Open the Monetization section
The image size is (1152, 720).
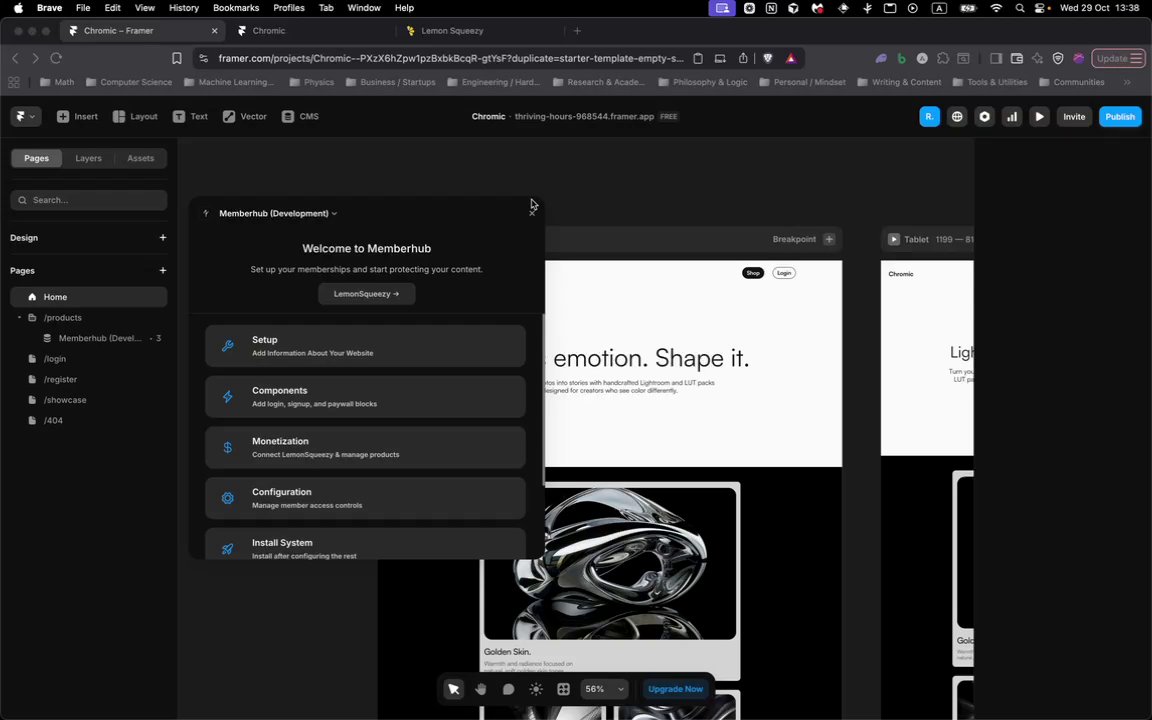[365, 447]
